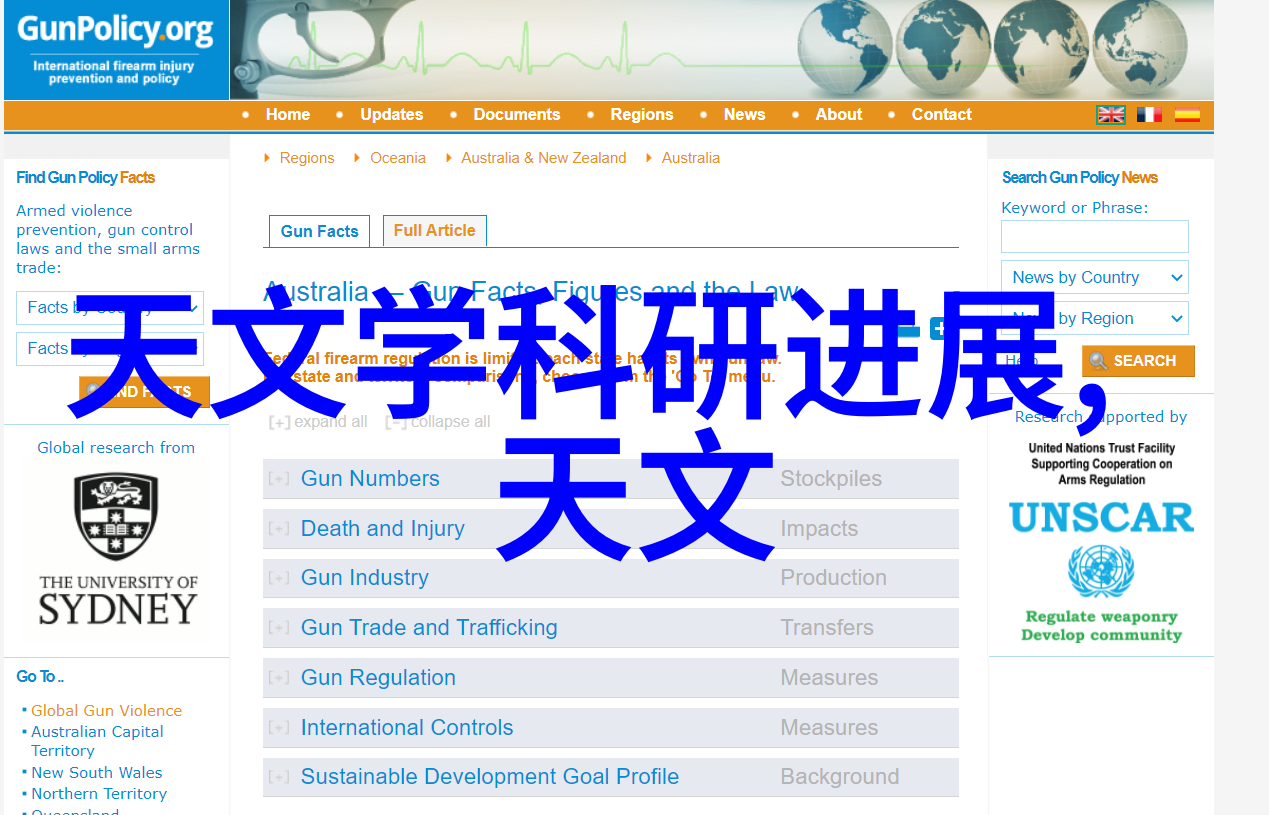Open the Global Gun Violence link
Image resolution: width=1269 pixels, height=815 pixels.
tap(106, 711)
